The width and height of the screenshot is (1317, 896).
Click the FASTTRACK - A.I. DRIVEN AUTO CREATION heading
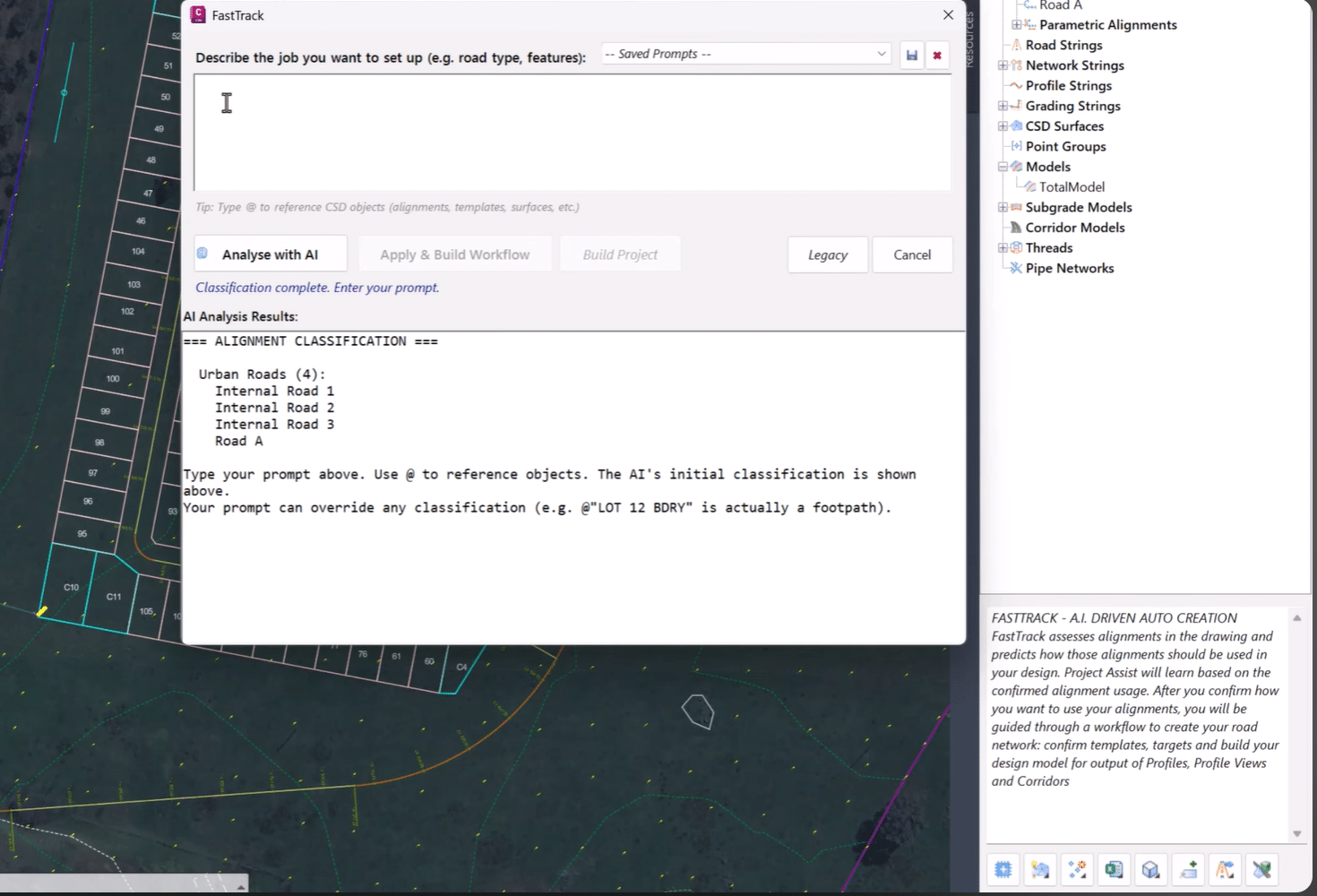[x=1114, y=618]
